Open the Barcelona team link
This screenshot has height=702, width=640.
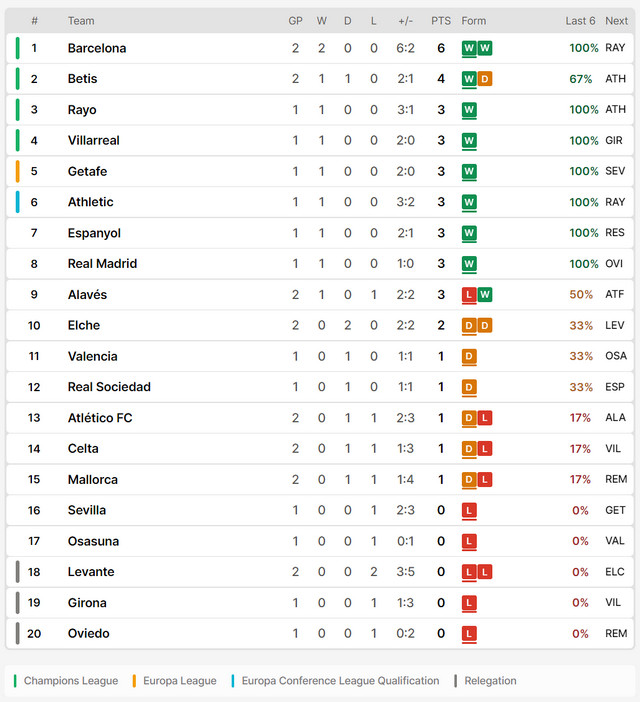(97, 48)
